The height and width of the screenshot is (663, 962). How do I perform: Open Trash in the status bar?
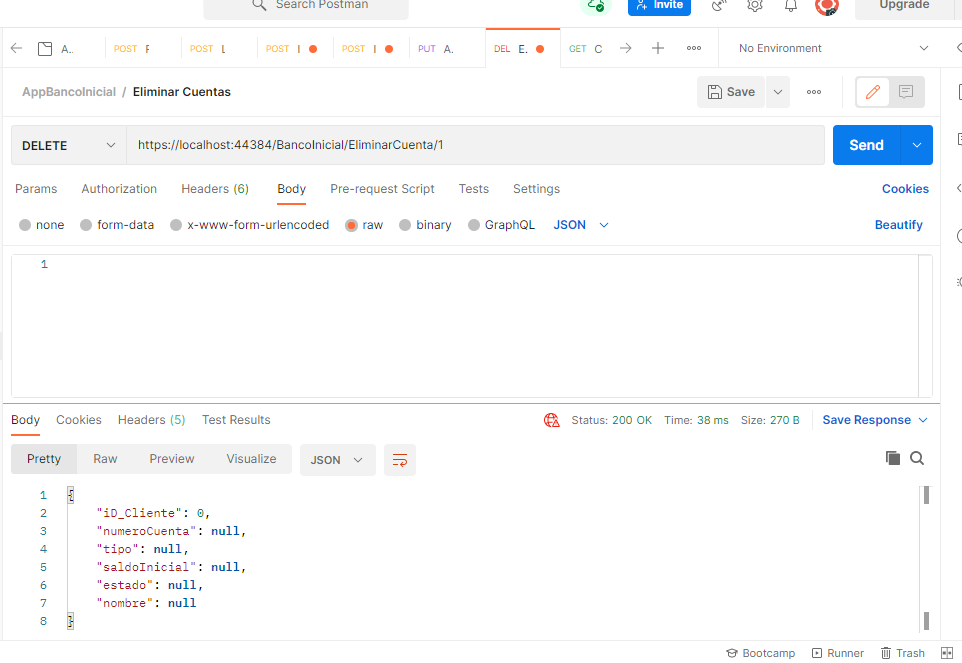[x=902, y=653]
